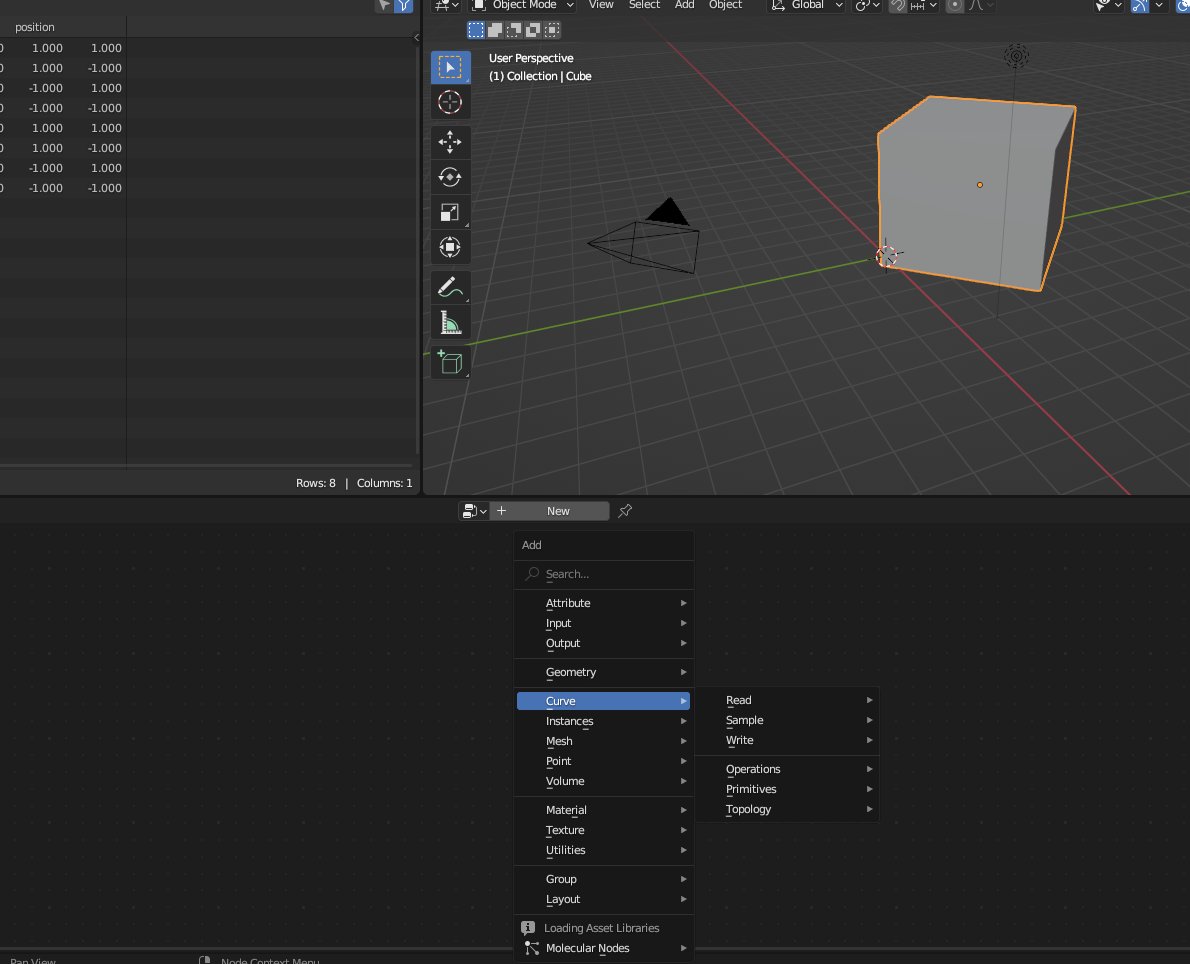Open the viewport Object menu
Screen dimensions: 1190x964
(726, 5)
